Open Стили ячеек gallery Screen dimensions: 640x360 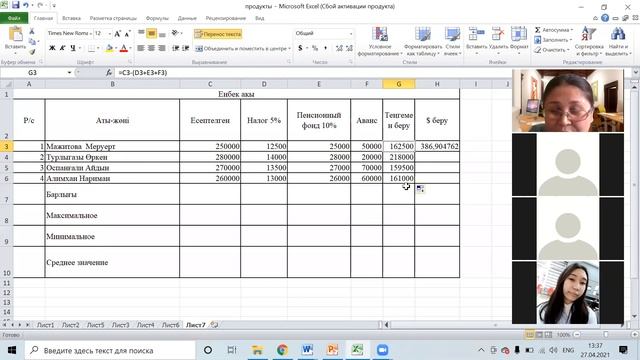(452, 42)
